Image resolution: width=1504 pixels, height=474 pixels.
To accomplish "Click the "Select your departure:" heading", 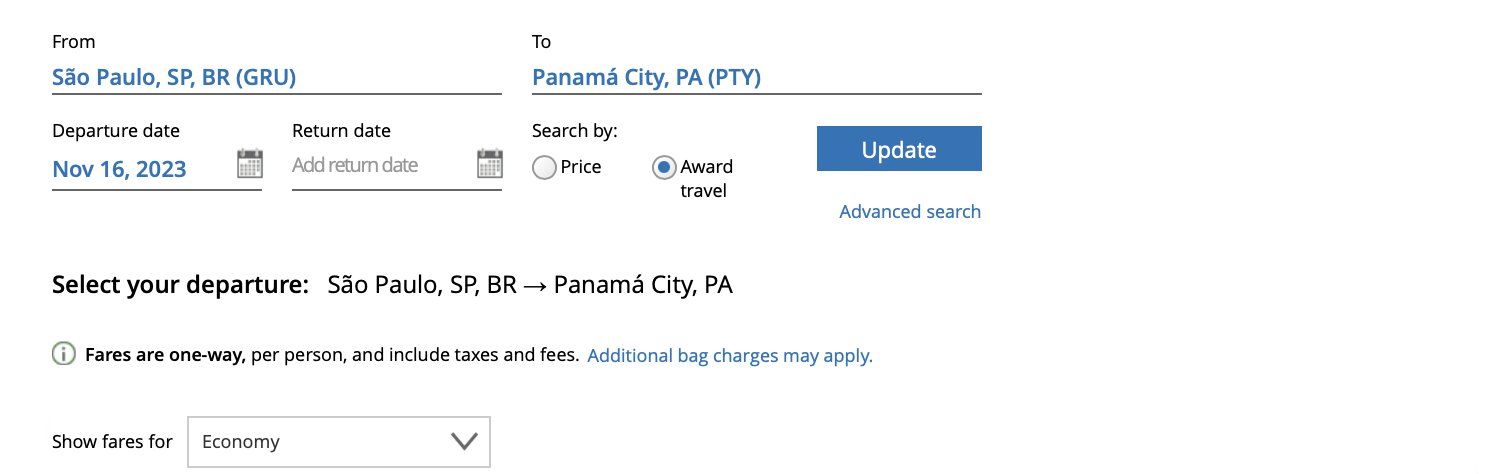I will click(180, 285).
